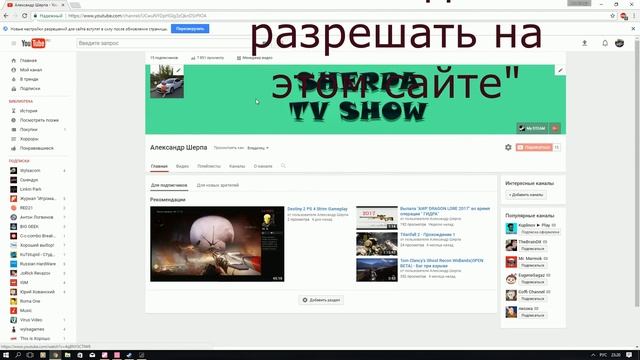Click the Понравившиеся thumbs-up icon

13,148
